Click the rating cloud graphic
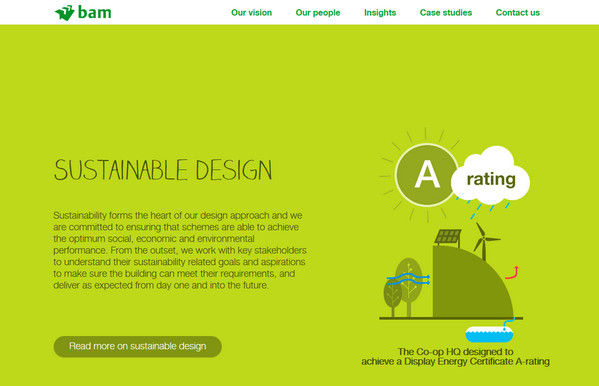 [491, 176]
